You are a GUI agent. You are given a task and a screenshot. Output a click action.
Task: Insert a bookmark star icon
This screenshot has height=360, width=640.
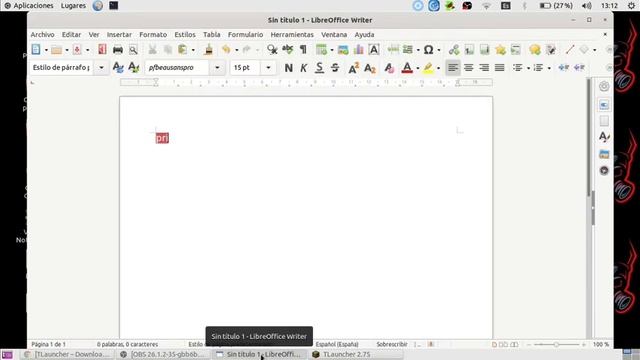500,50
